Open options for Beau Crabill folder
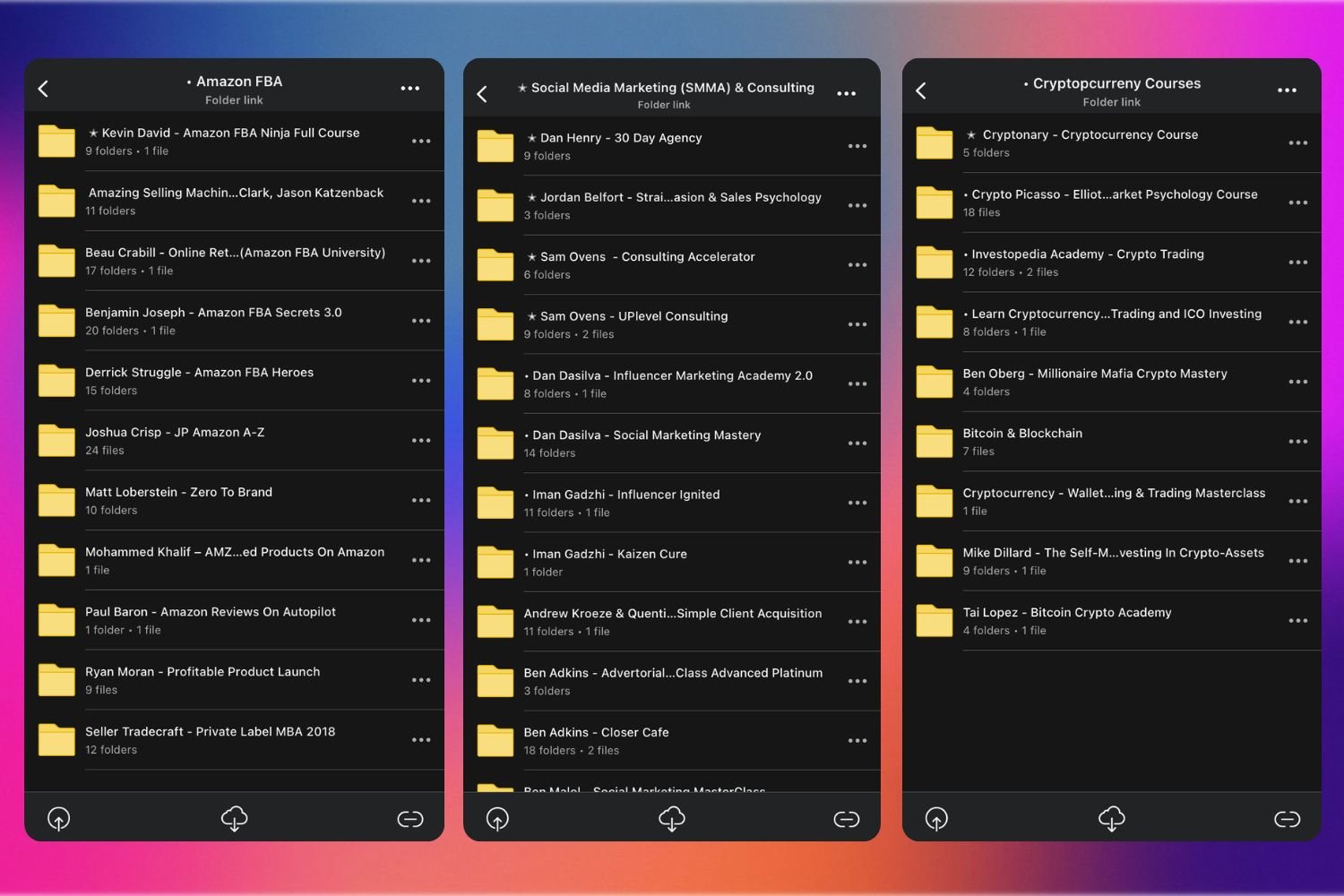 tap(421, 261)
